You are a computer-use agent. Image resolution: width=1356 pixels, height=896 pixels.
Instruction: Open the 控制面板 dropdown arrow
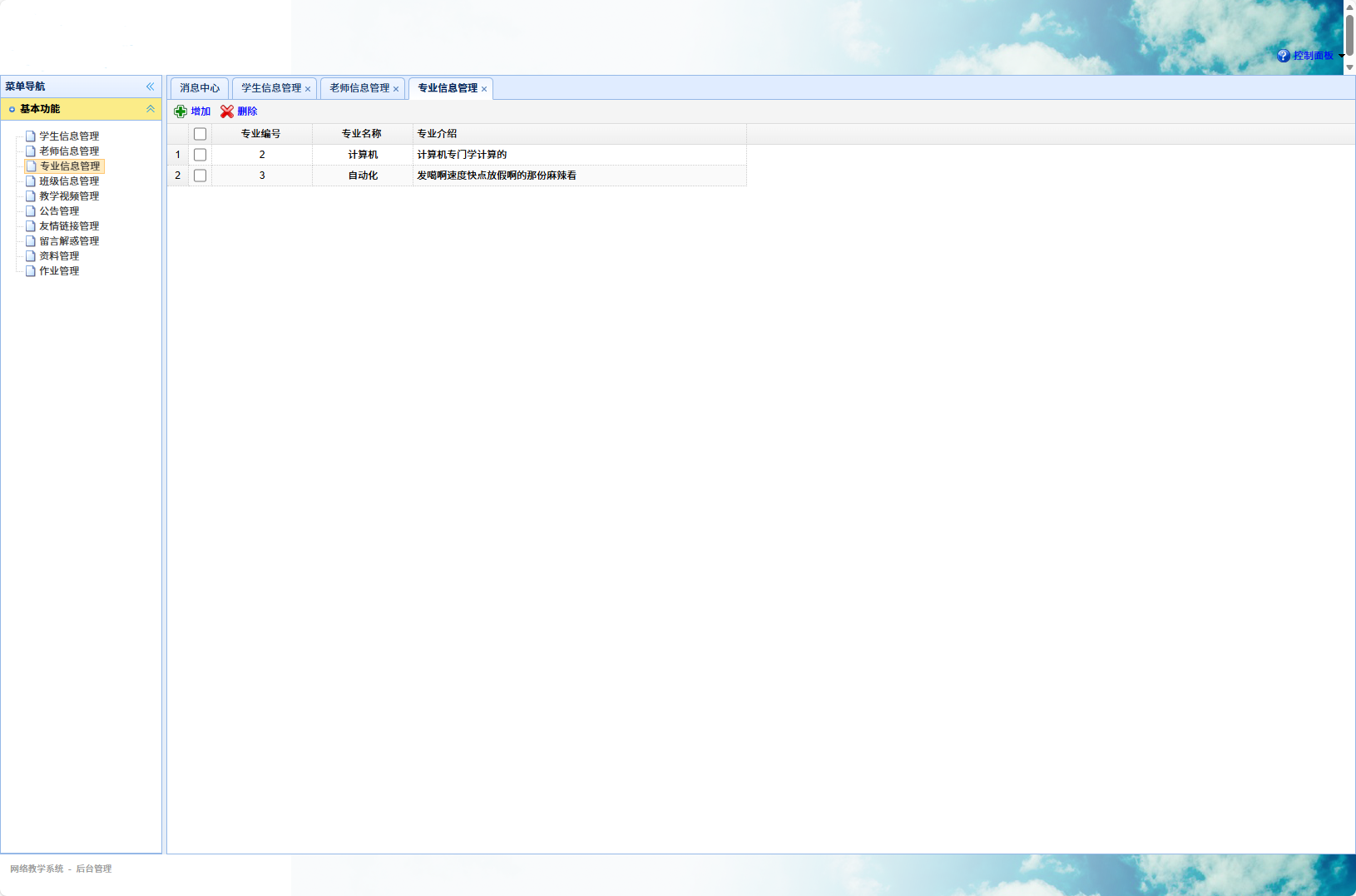(x=1341, y=56)
